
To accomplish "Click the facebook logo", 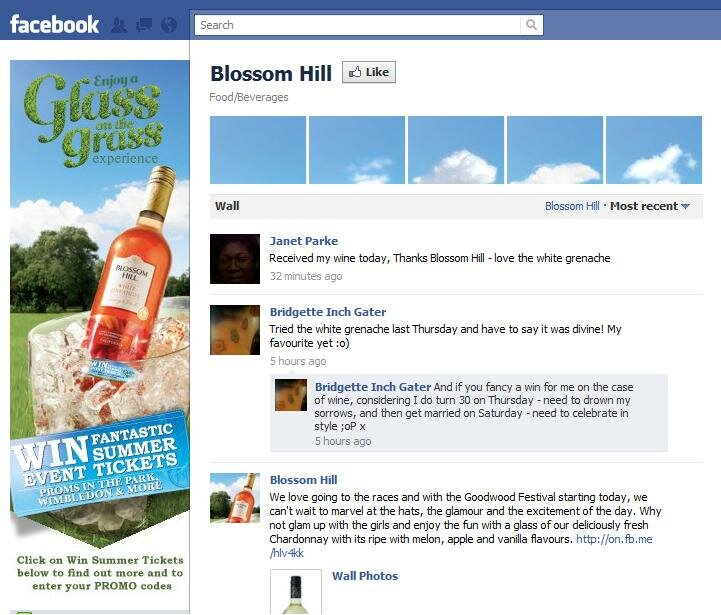I will [x=54, y=24].
